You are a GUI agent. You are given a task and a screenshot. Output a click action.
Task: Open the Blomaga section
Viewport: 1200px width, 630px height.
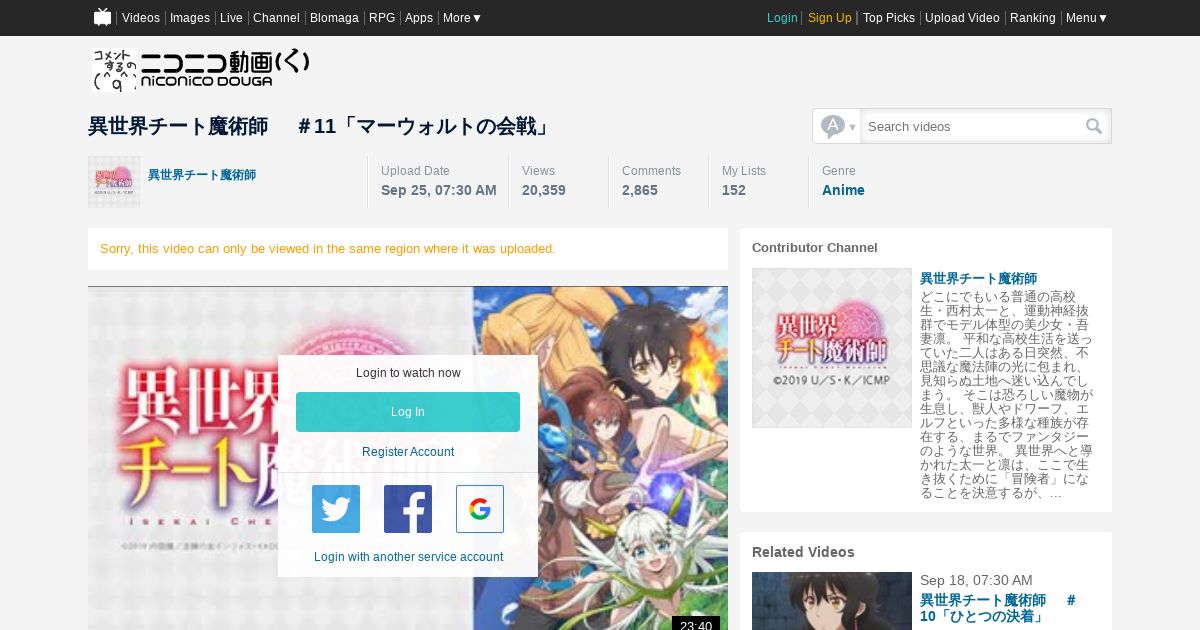(x=334, y=18)
